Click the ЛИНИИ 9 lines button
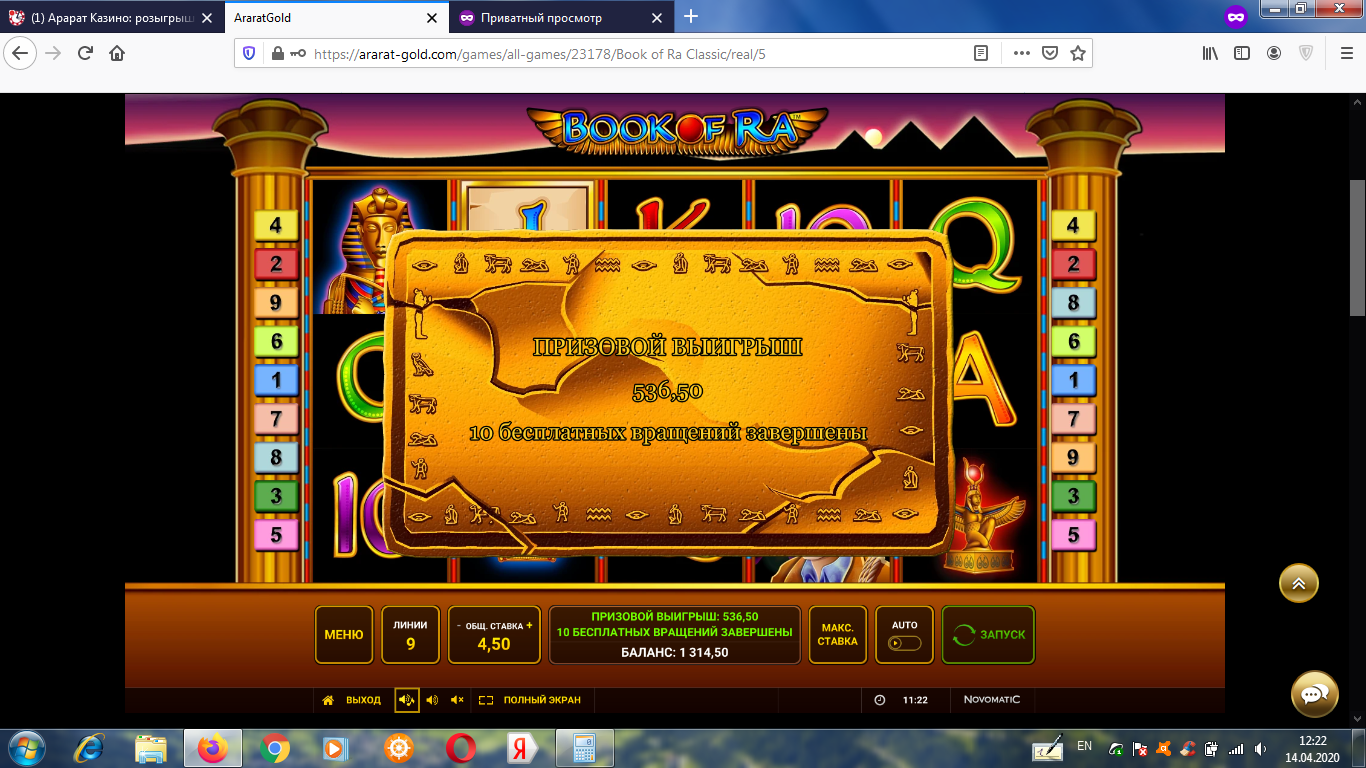This screenshot has height=768, width=1366. pos(410,635)
